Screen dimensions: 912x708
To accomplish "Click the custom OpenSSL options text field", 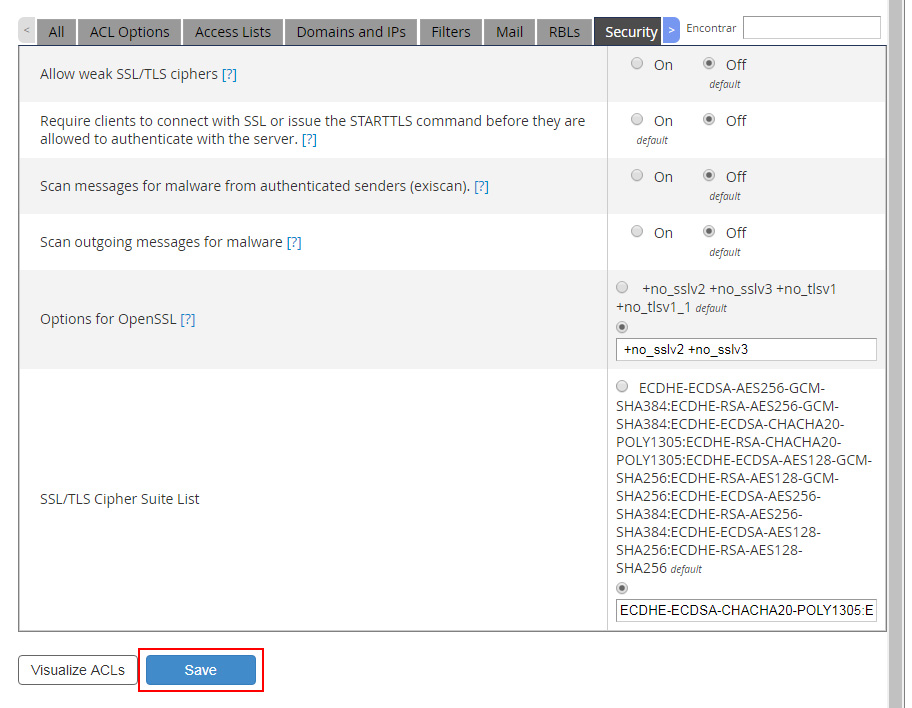I will click(746, 349).
